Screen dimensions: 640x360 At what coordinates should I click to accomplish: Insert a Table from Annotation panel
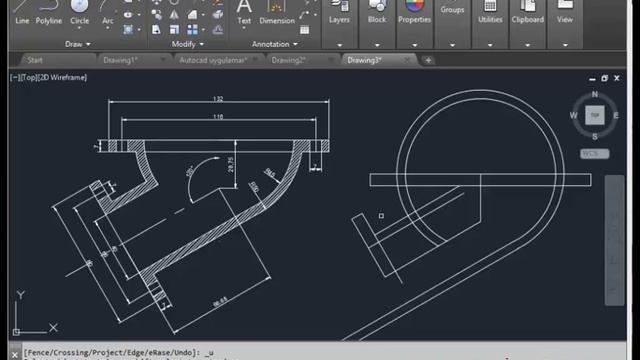(304, 30)
